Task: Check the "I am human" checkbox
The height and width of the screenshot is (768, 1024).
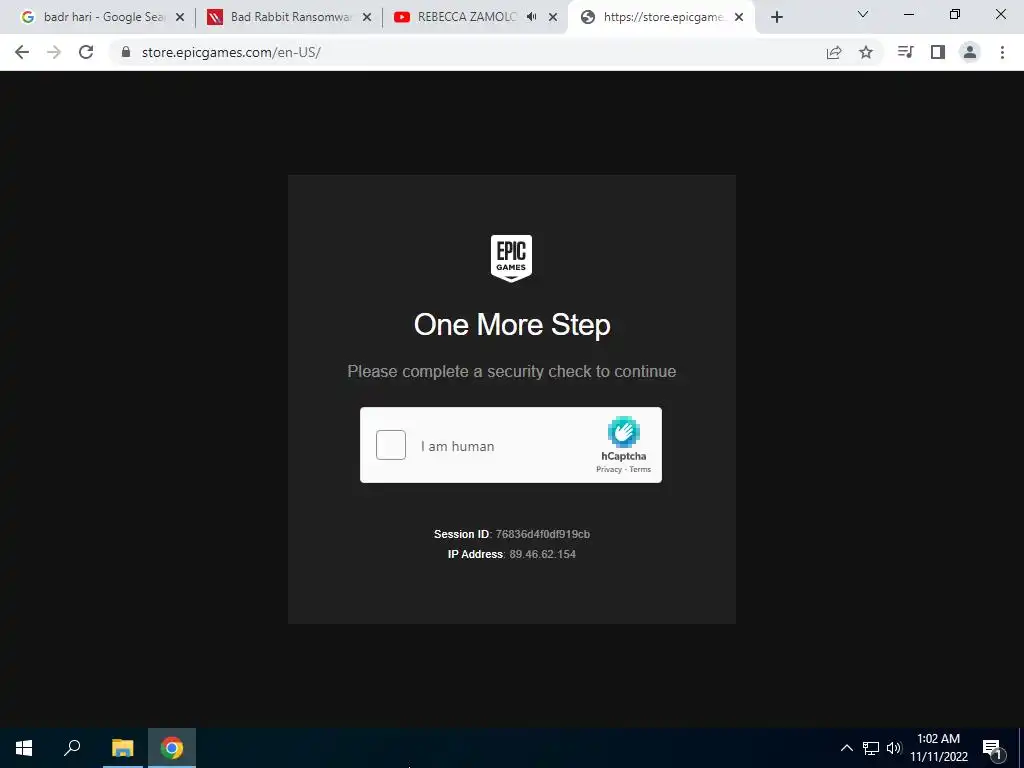Action: click(x=391, y=445)
